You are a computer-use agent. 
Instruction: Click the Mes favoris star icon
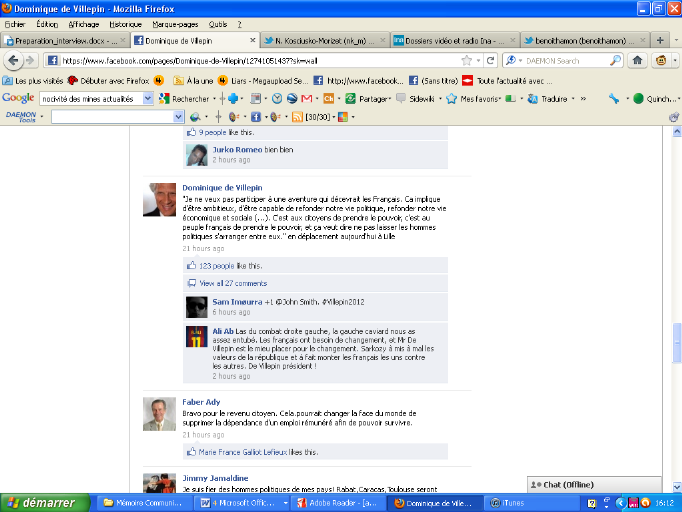(451, 99)
